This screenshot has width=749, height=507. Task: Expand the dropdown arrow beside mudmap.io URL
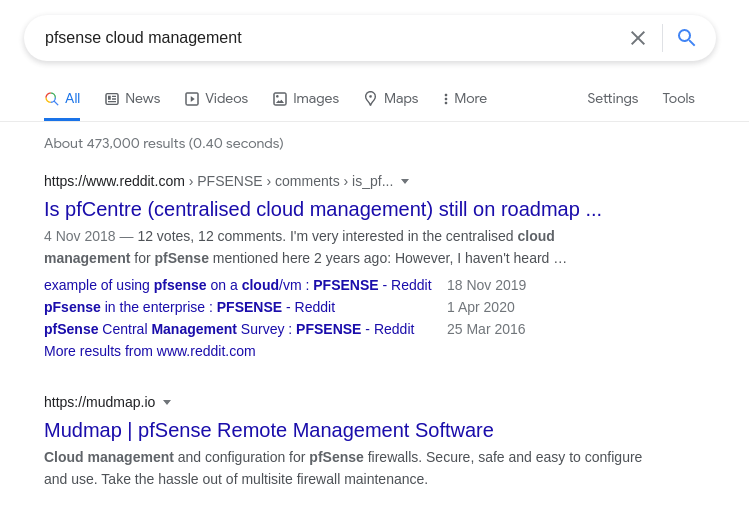point(167,402)
